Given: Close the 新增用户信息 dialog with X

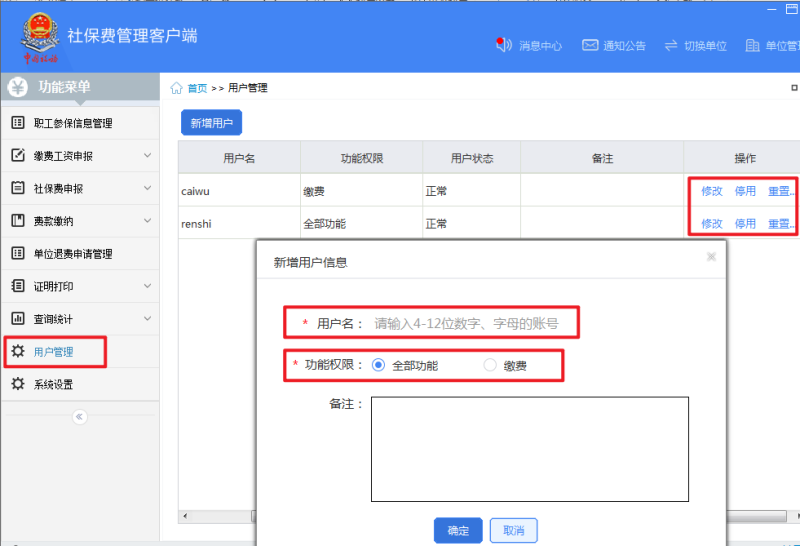Looking at the screenshot, I should coord(711,257).
